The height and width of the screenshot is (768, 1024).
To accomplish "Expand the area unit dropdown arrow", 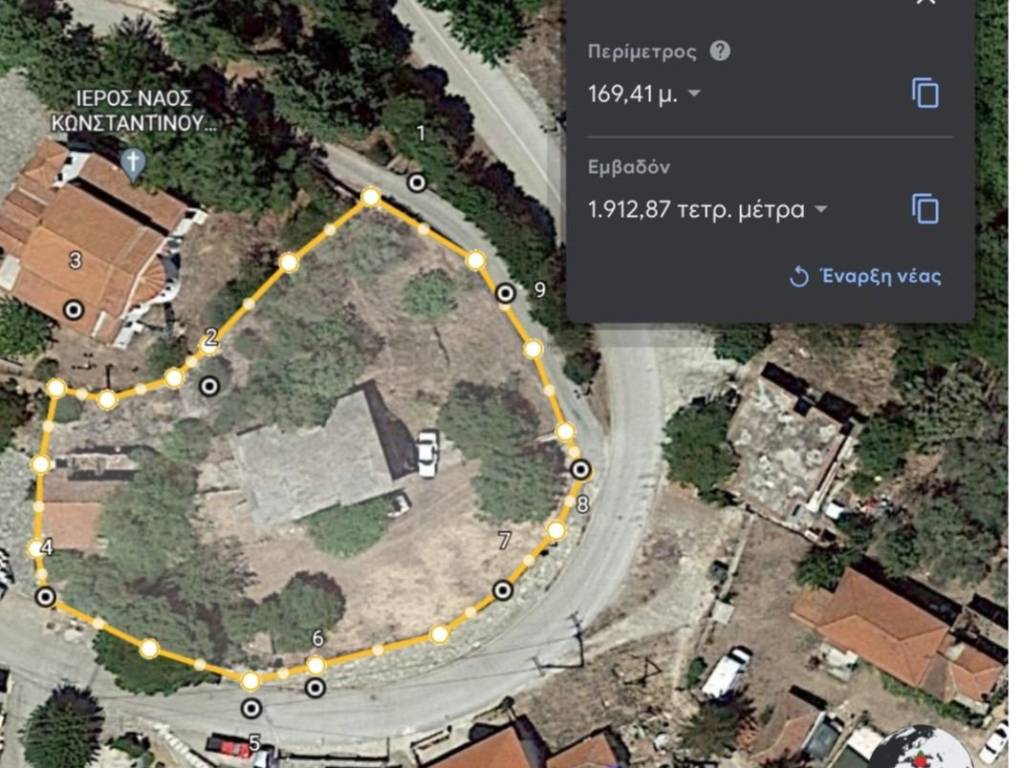I will click(820, 210).
